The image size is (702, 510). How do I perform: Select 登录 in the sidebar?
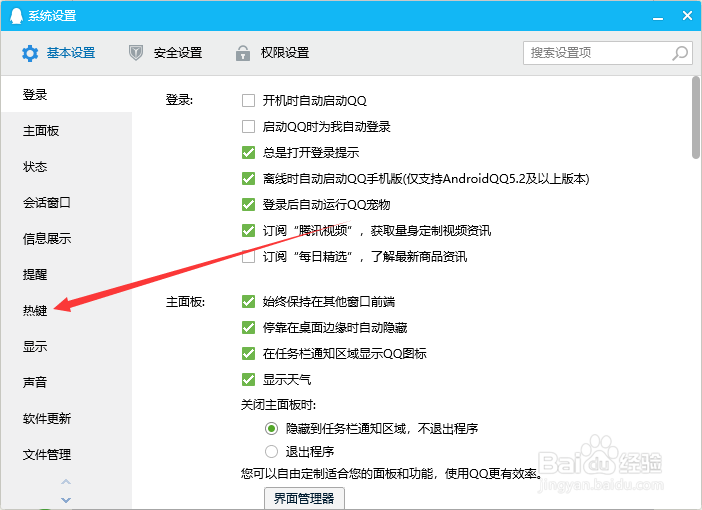(x=66, y=94)
